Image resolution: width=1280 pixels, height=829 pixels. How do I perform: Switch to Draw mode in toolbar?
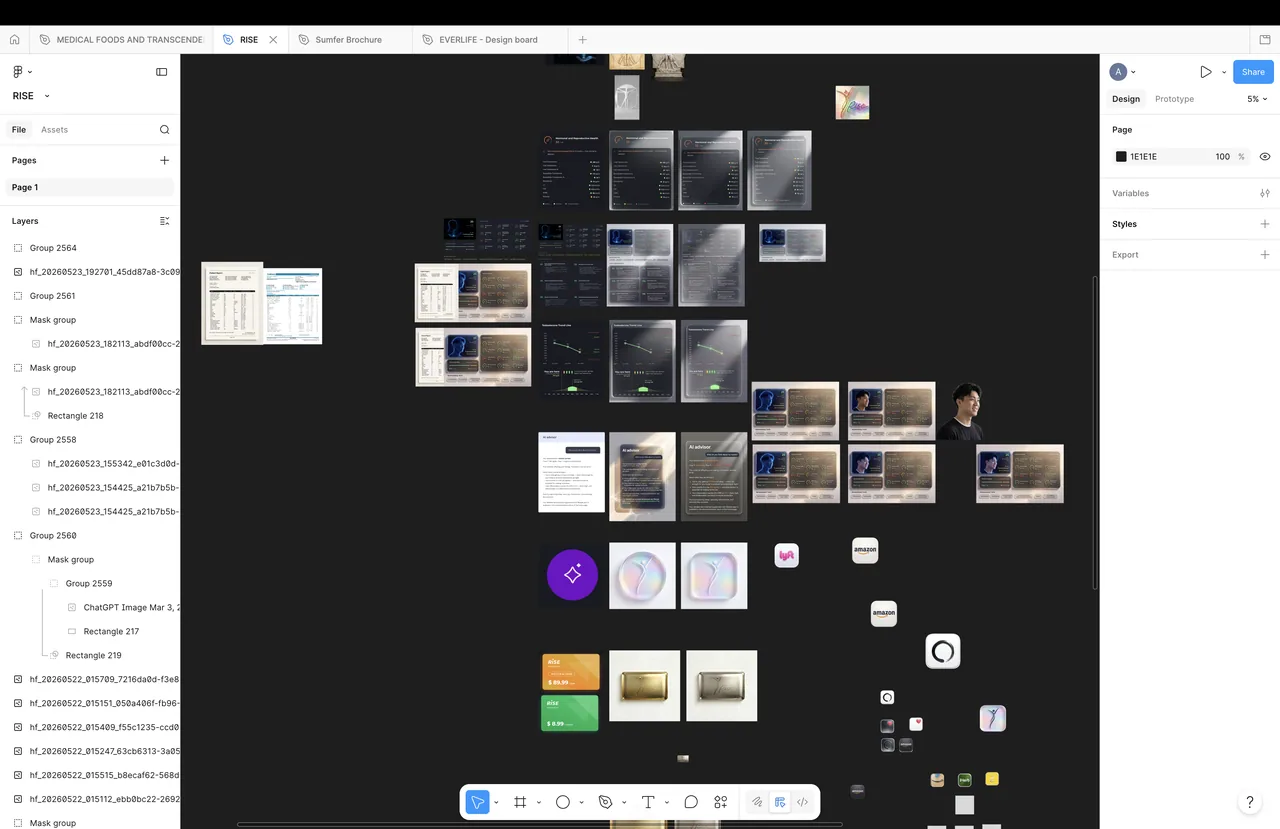coord(757,802)
